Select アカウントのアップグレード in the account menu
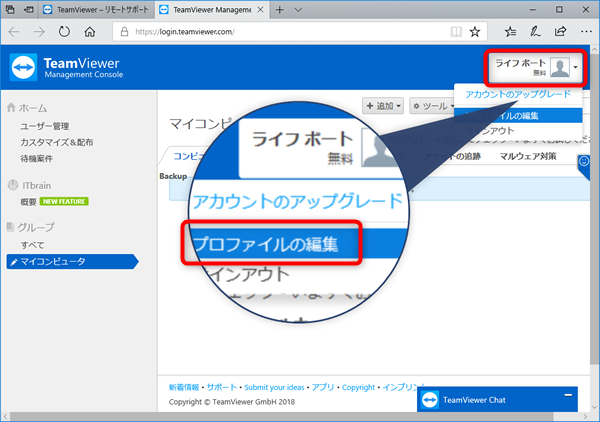 click(x=518, y=95)
